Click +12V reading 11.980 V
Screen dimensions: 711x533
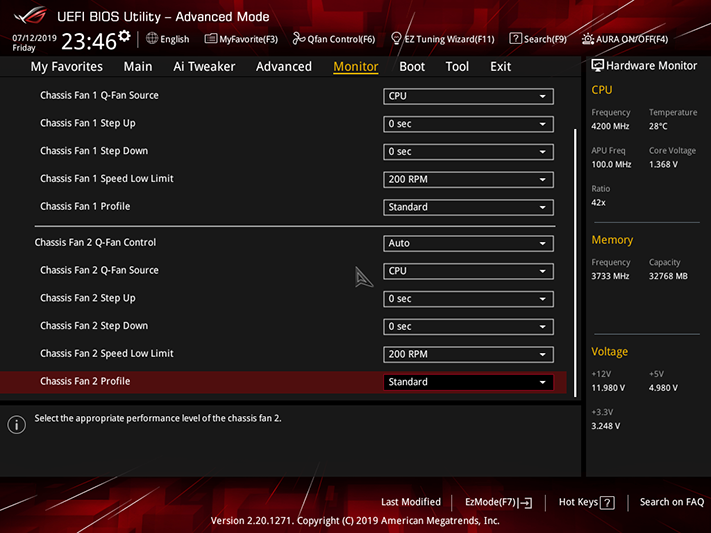pyautogui.click(x=608, y=388)
